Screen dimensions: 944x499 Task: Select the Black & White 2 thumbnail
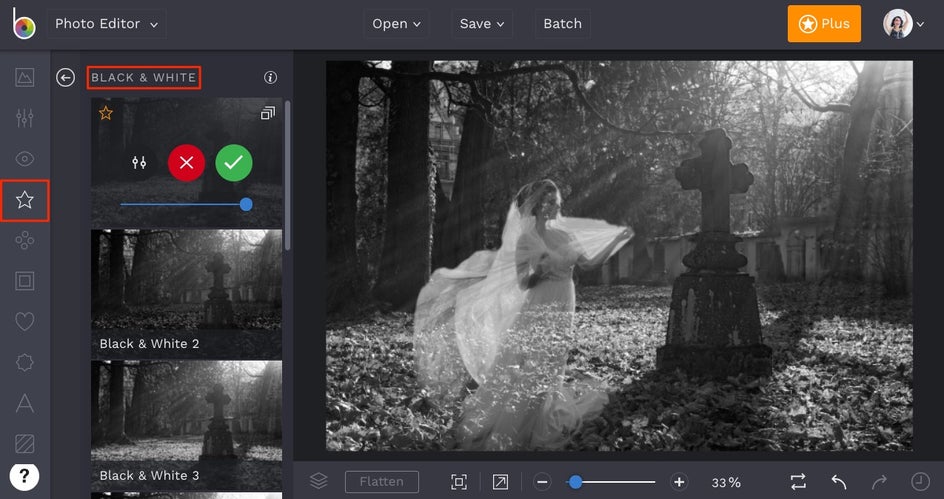pos(186,293)
